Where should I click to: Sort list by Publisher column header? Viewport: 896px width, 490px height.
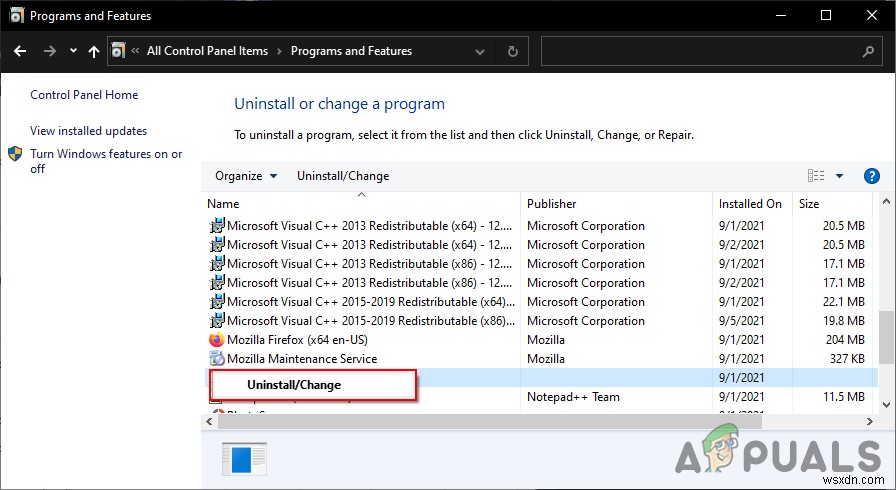coord(552,204)
